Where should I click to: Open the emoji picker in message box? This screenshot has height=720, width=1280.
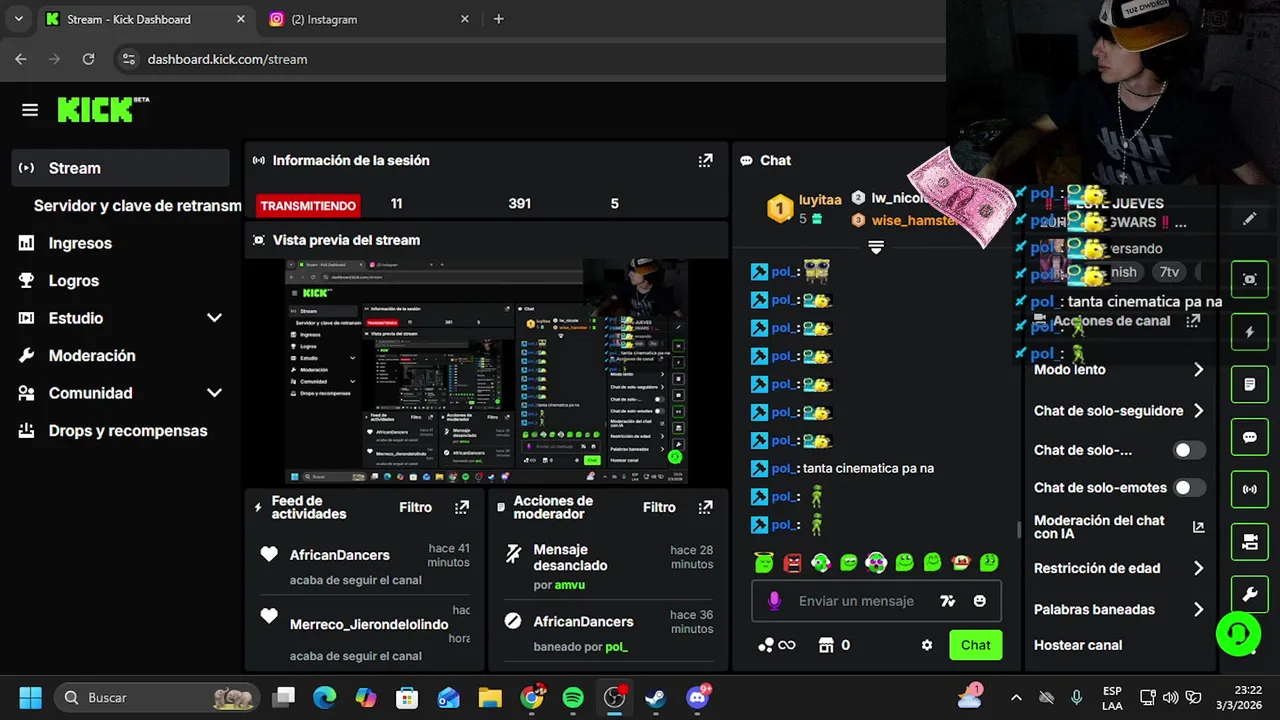click(980, 601)
